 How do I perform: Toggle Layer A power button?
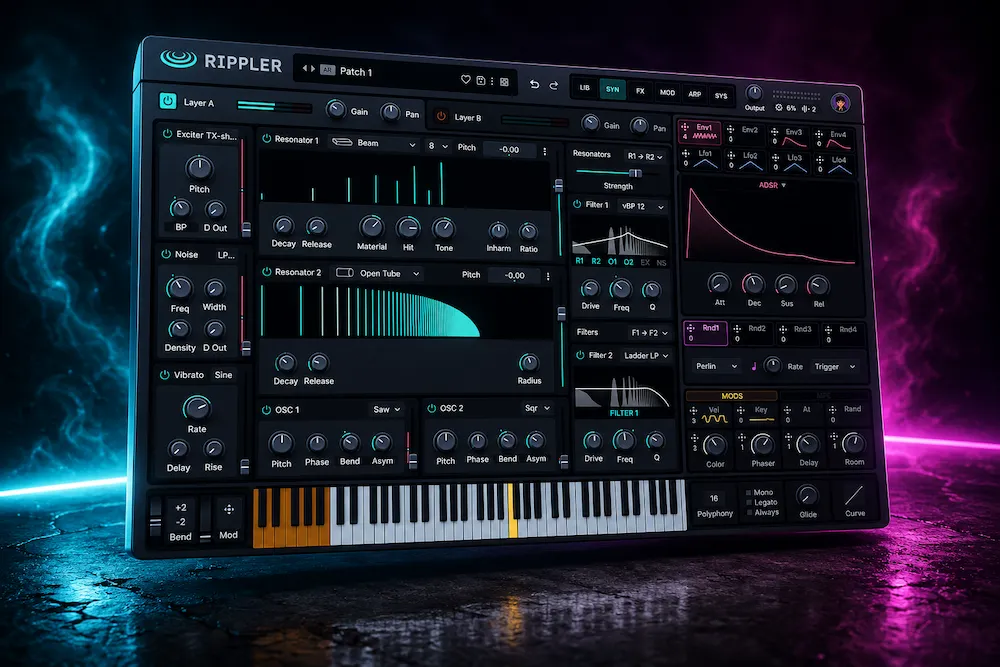pos(168,101)
